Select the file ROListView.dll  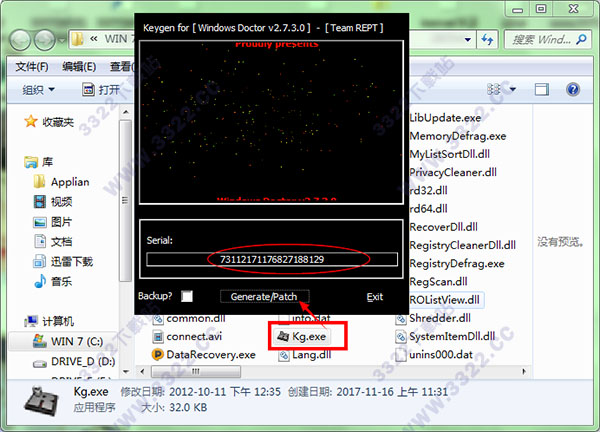444,300
